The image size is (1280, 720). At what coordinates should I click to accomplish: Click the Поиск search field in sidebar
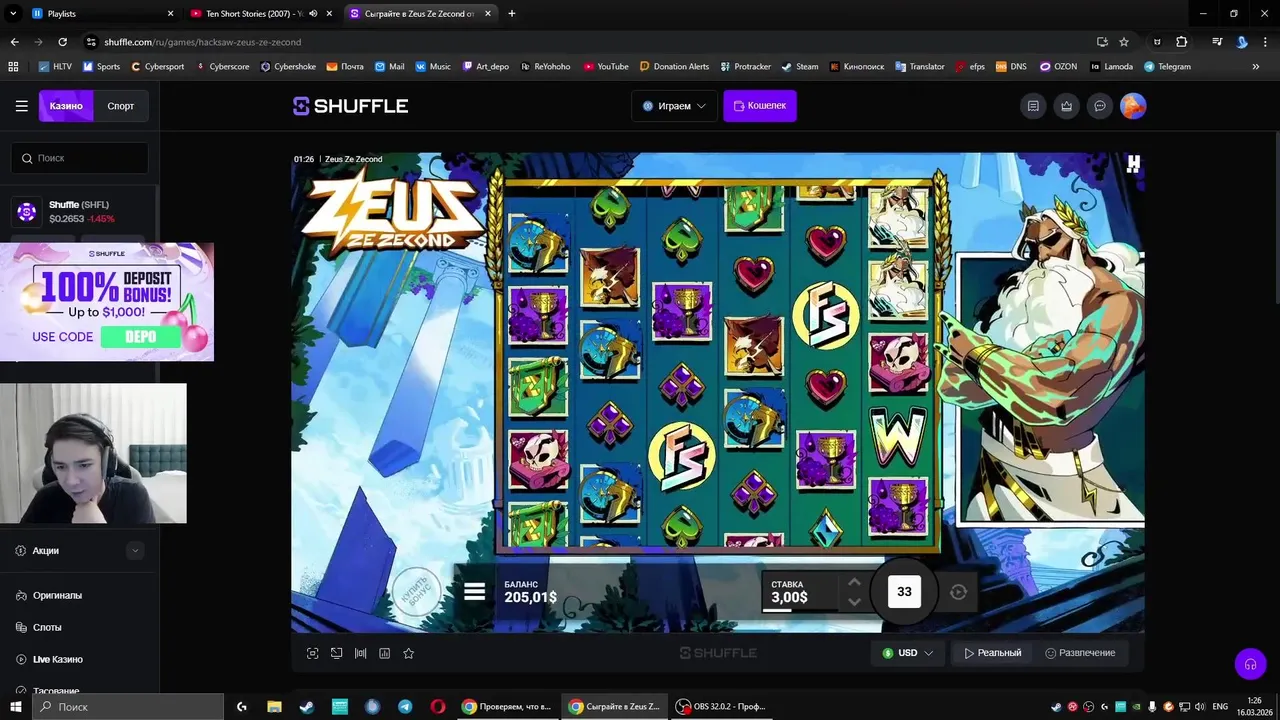(x=80, y=158)
